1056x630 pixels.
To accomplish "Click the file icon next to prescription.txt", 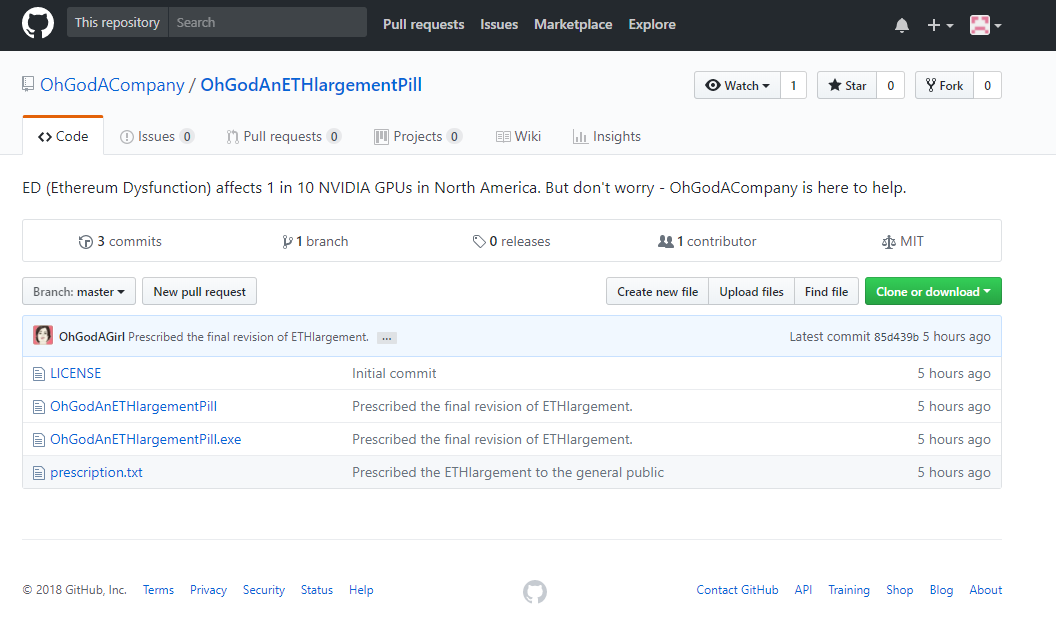I will tap(39, 473).
